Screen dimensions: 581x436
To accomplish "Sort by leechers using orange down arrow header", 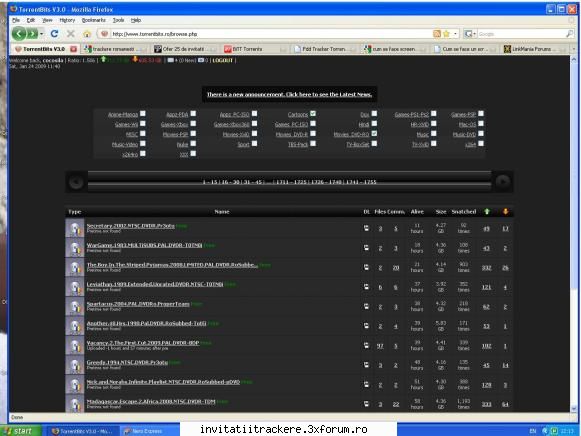I will (x=505, y=212).
